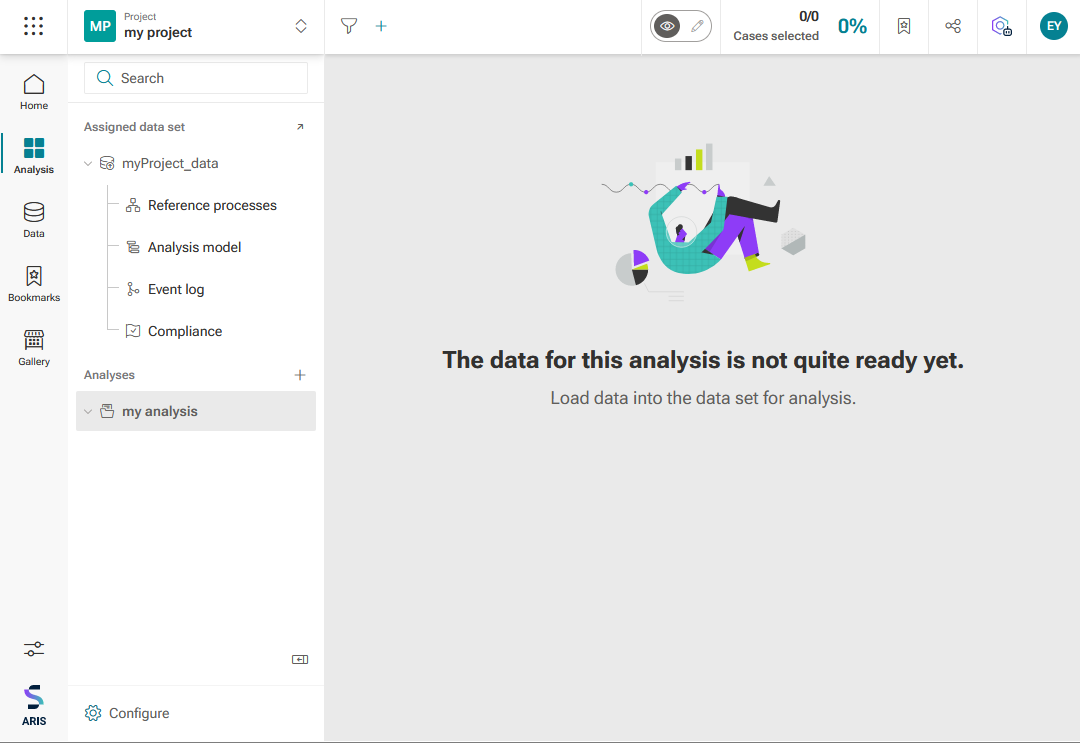Collapse the myProject_data tree node

click(88, 164)
